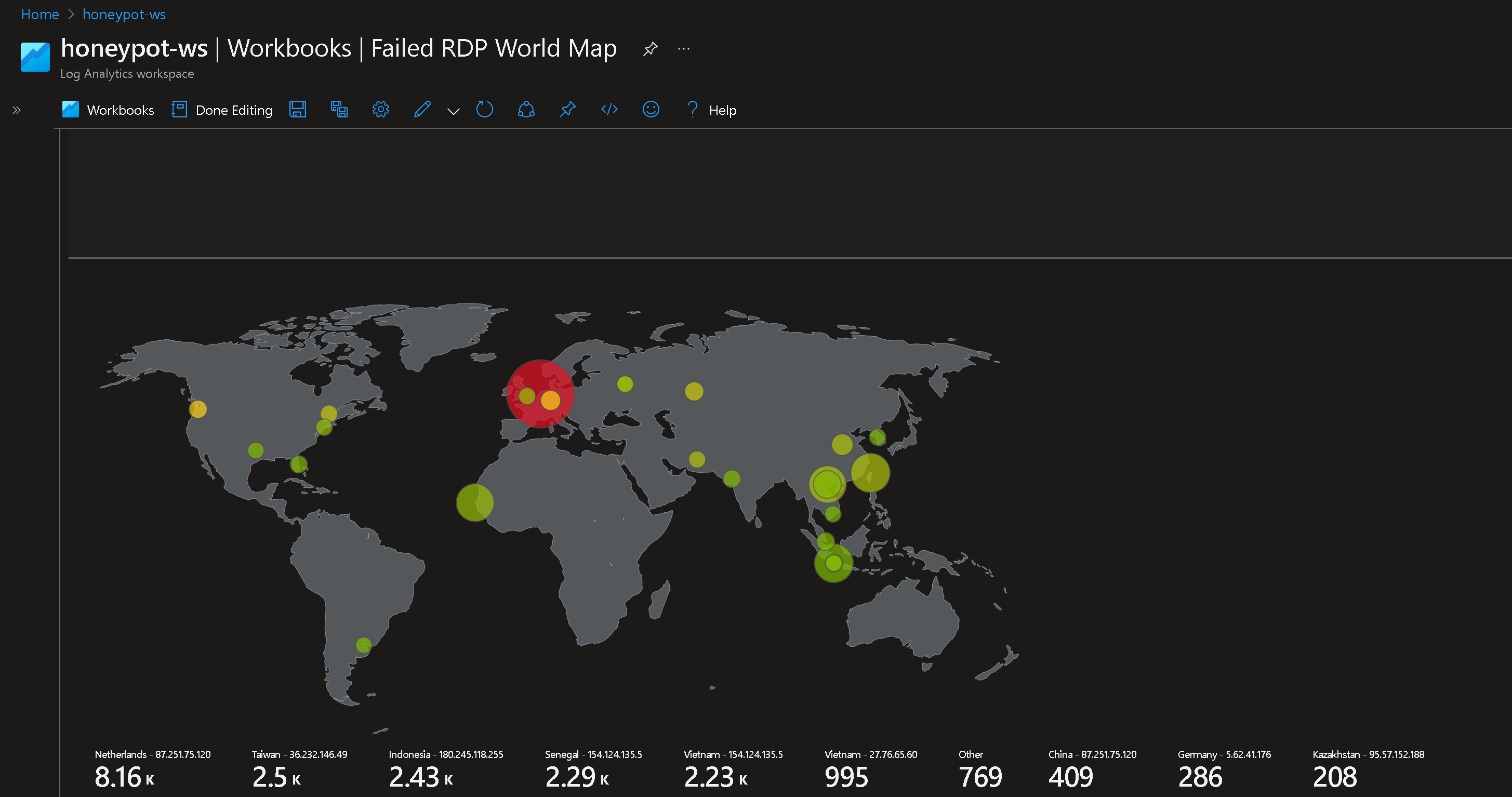The image size is (1512, 797).
Task: Open the advanced editor code icon
Action: tap(609, 109)
